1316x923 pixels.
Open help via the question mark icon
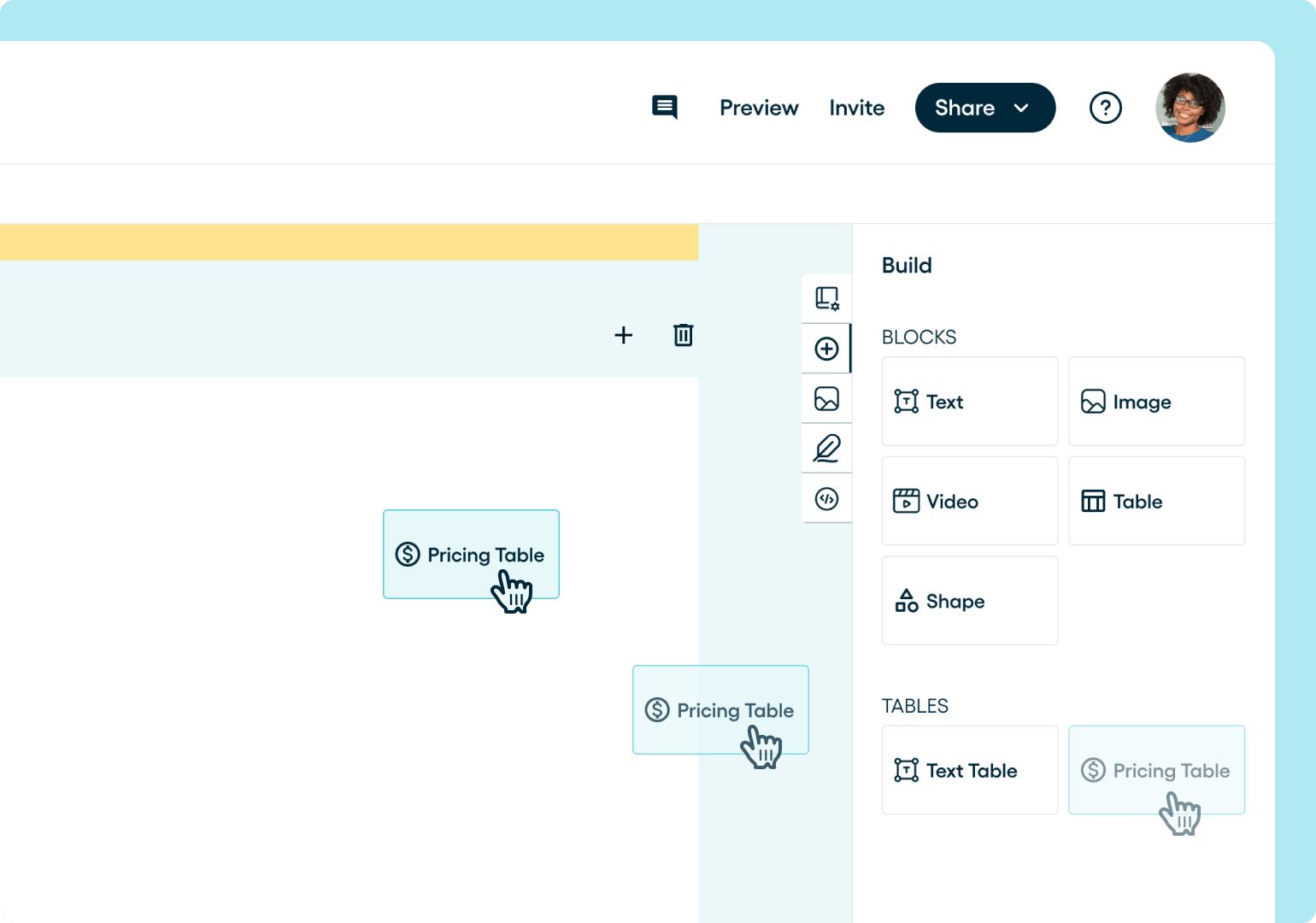1106,108
